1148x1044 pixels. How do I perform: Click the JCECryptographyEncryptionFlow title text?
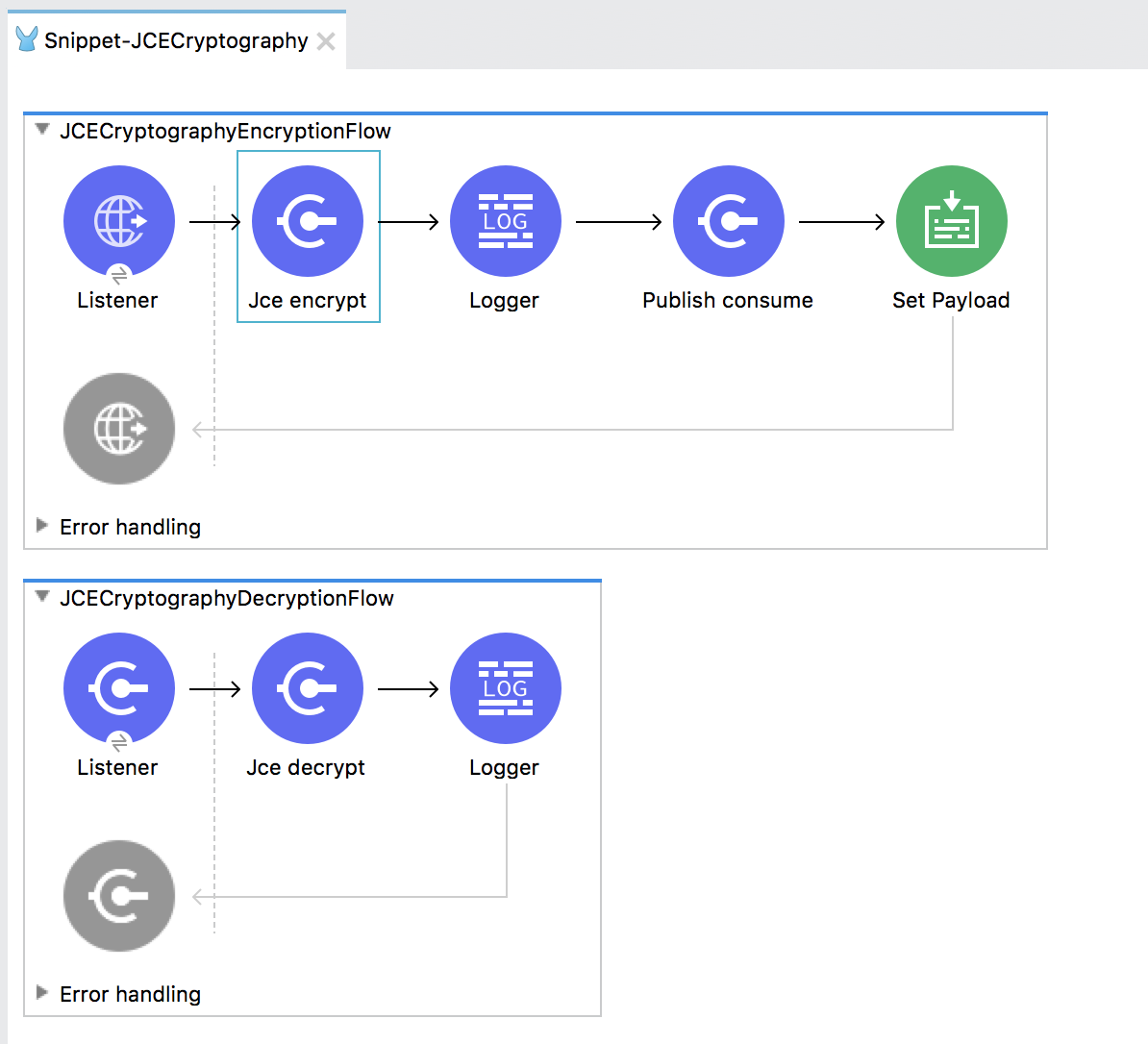tap(225, 132)
